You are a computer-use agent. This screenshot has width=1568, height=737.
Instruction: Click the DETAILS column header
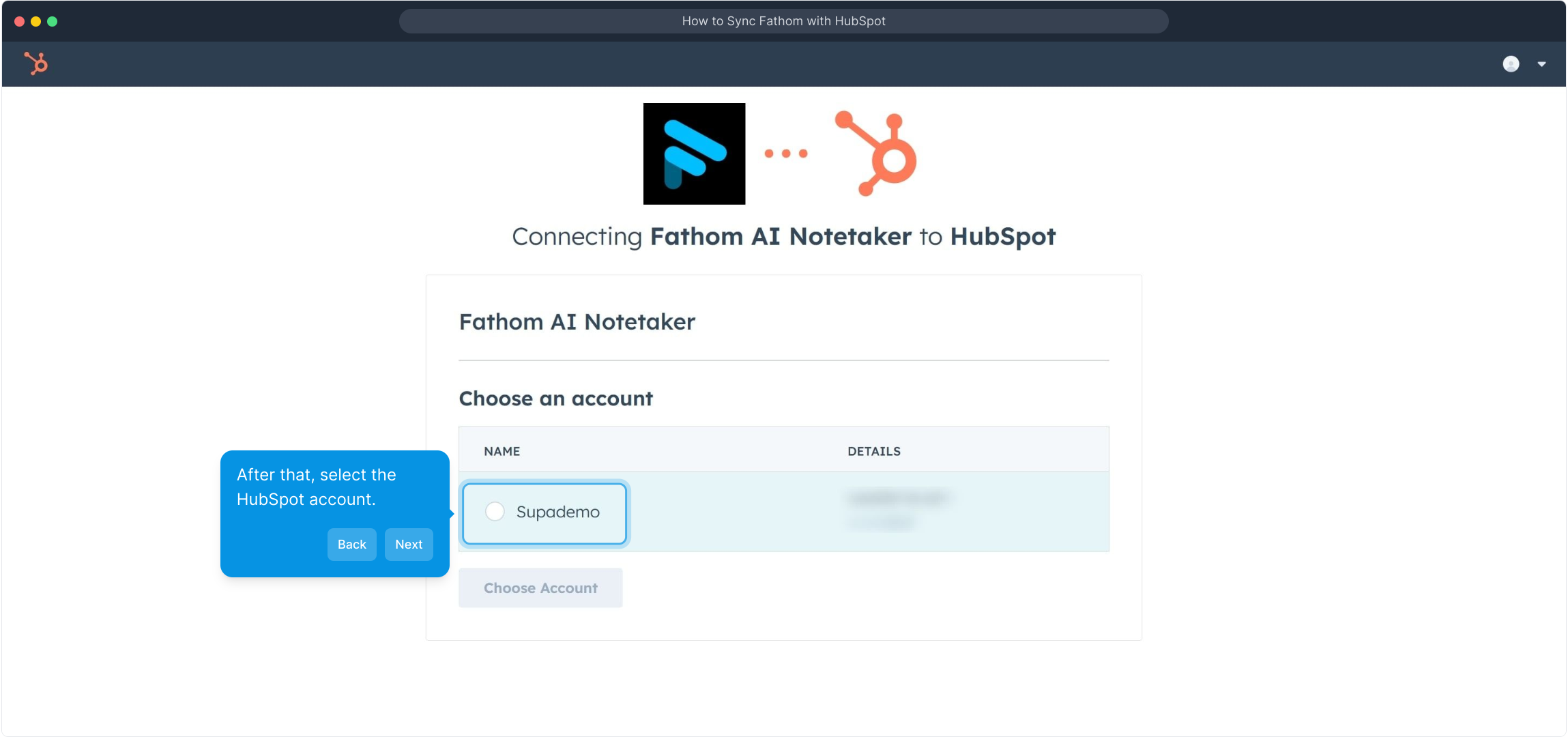click(x=873, y=451)
